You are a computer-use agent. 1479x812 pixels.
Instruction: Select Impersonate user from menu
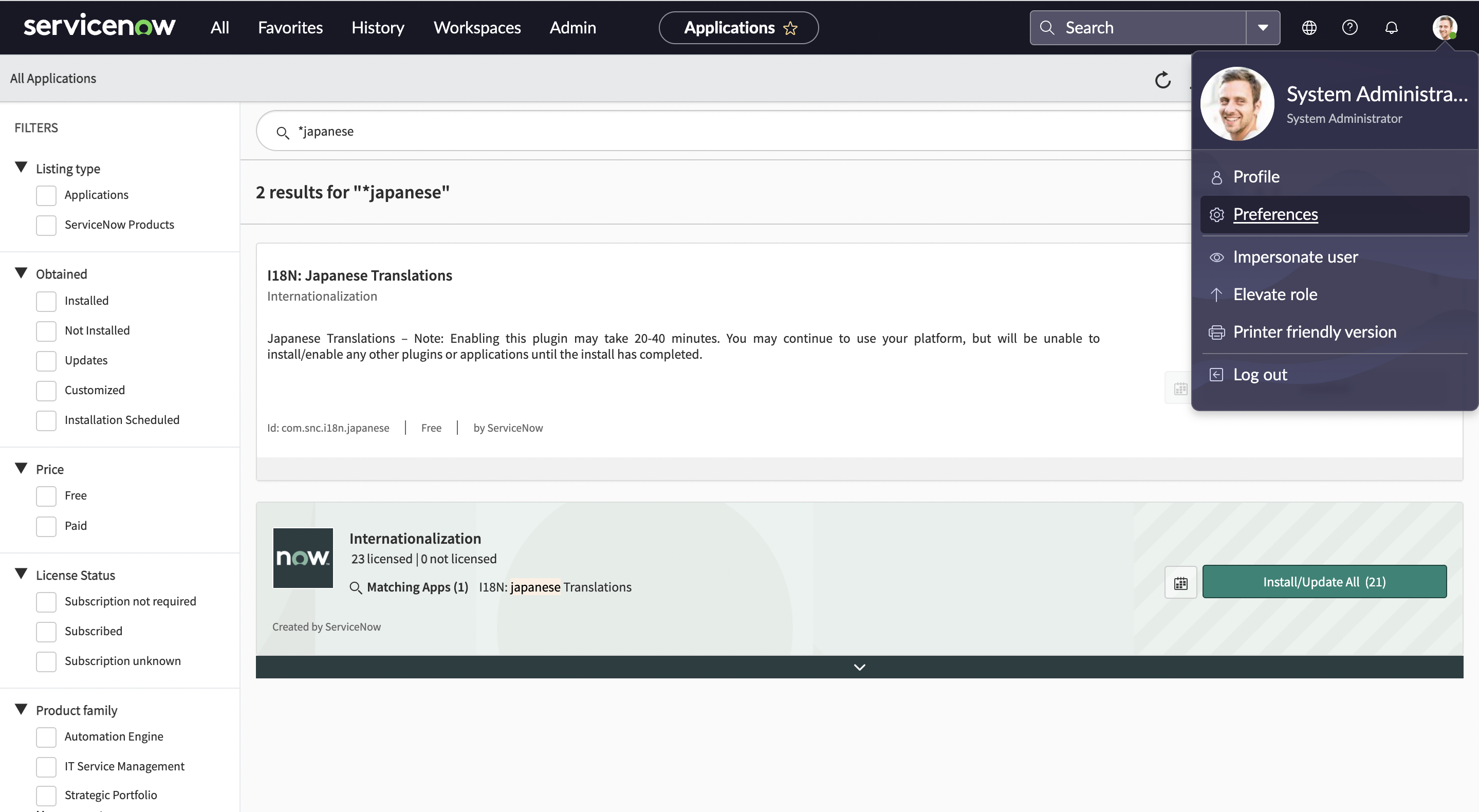[x=1295, y=256]
